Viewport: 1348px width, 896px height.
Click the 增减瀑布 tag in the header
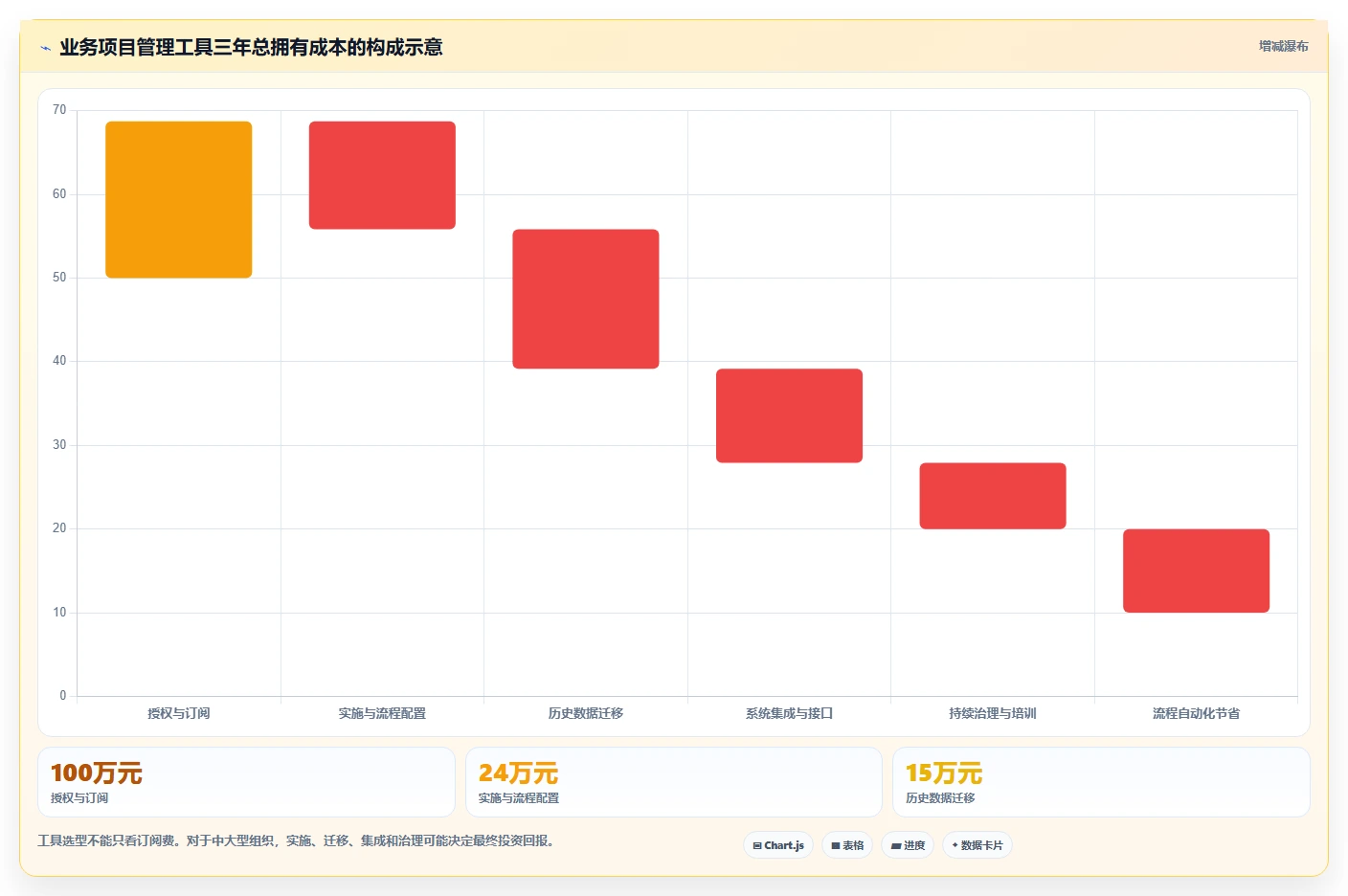(1283, 46)
